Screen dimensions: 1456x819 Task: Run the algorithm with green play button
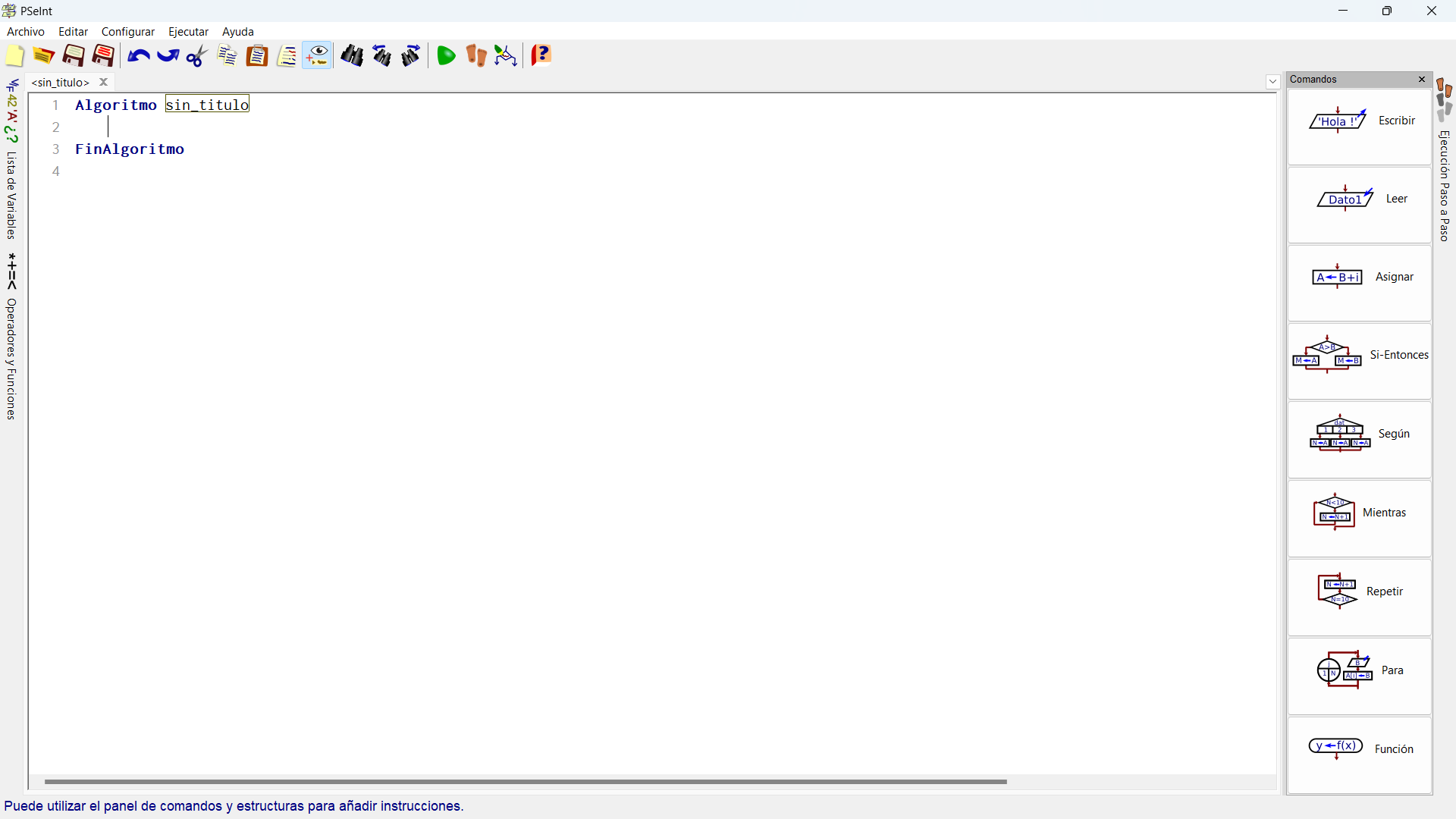[x=447, y=56]
